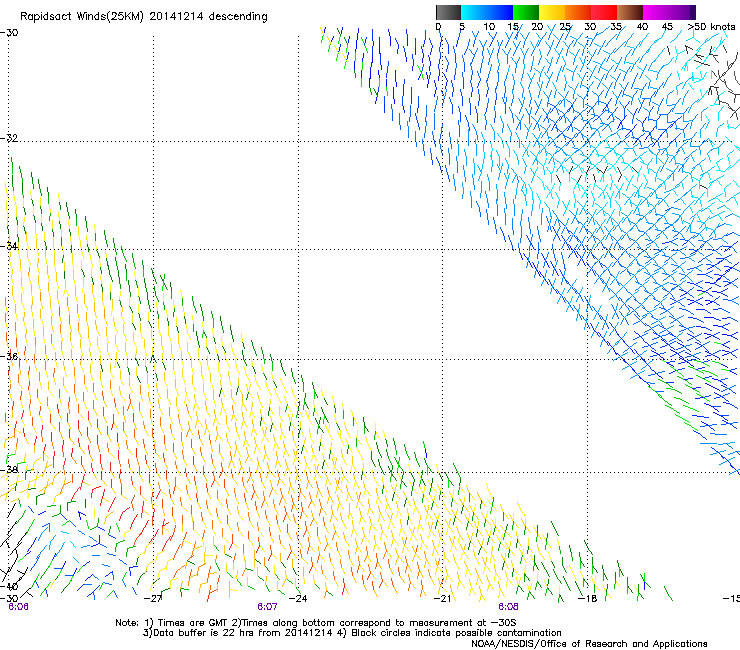This screenshot has height=650, width=740.
Task: Click the -18 longitude axis label
Action: tap(588, 599)
